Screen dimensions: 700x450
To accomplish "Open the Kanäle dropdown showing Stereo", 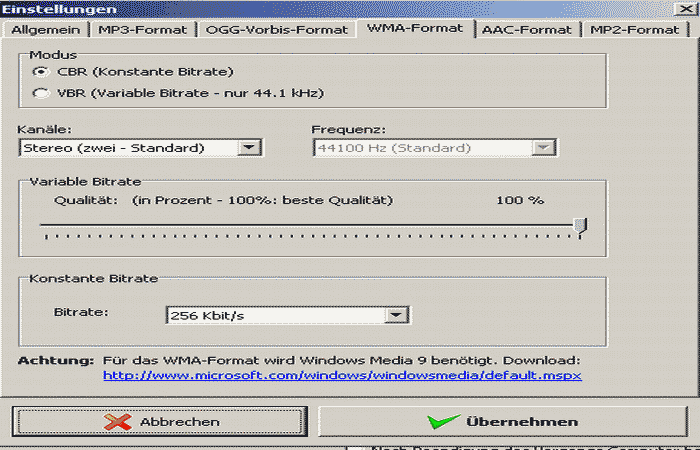I will pos(250,148).
